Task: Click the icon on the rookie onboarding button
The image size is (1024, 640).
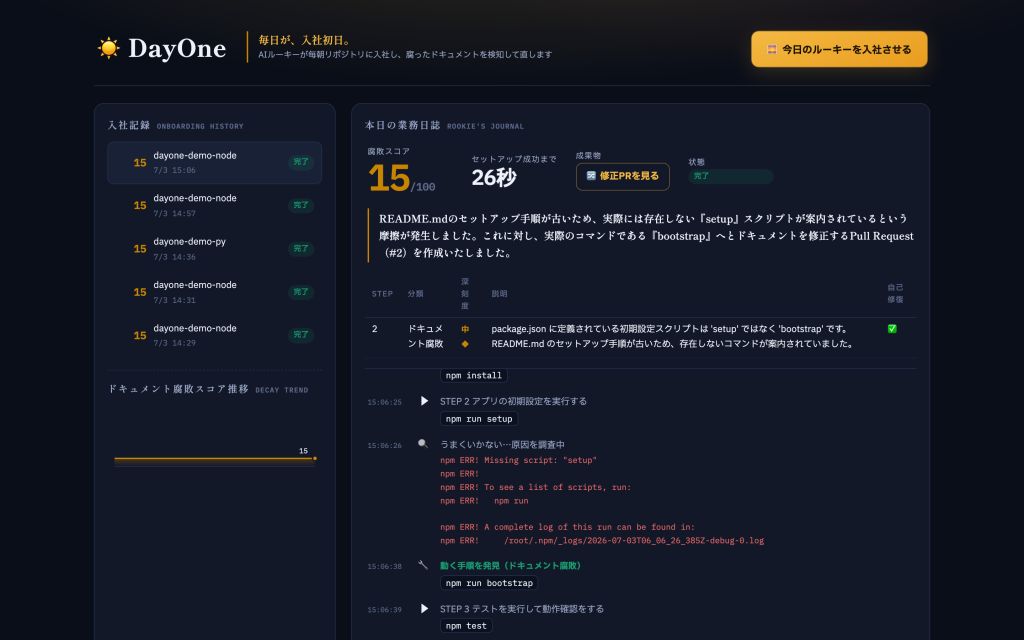Action: [x=771, y=49]
